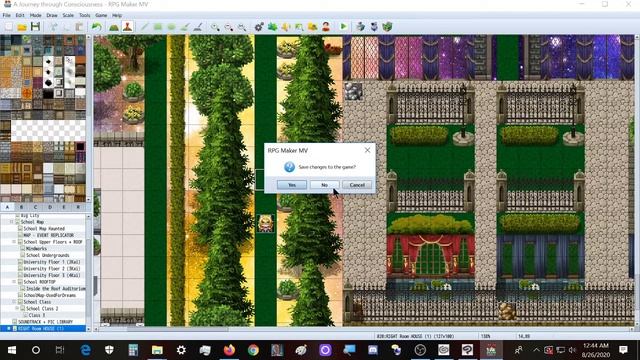
Task: Open Firefox from the taskbar
Action: point(229,350)
